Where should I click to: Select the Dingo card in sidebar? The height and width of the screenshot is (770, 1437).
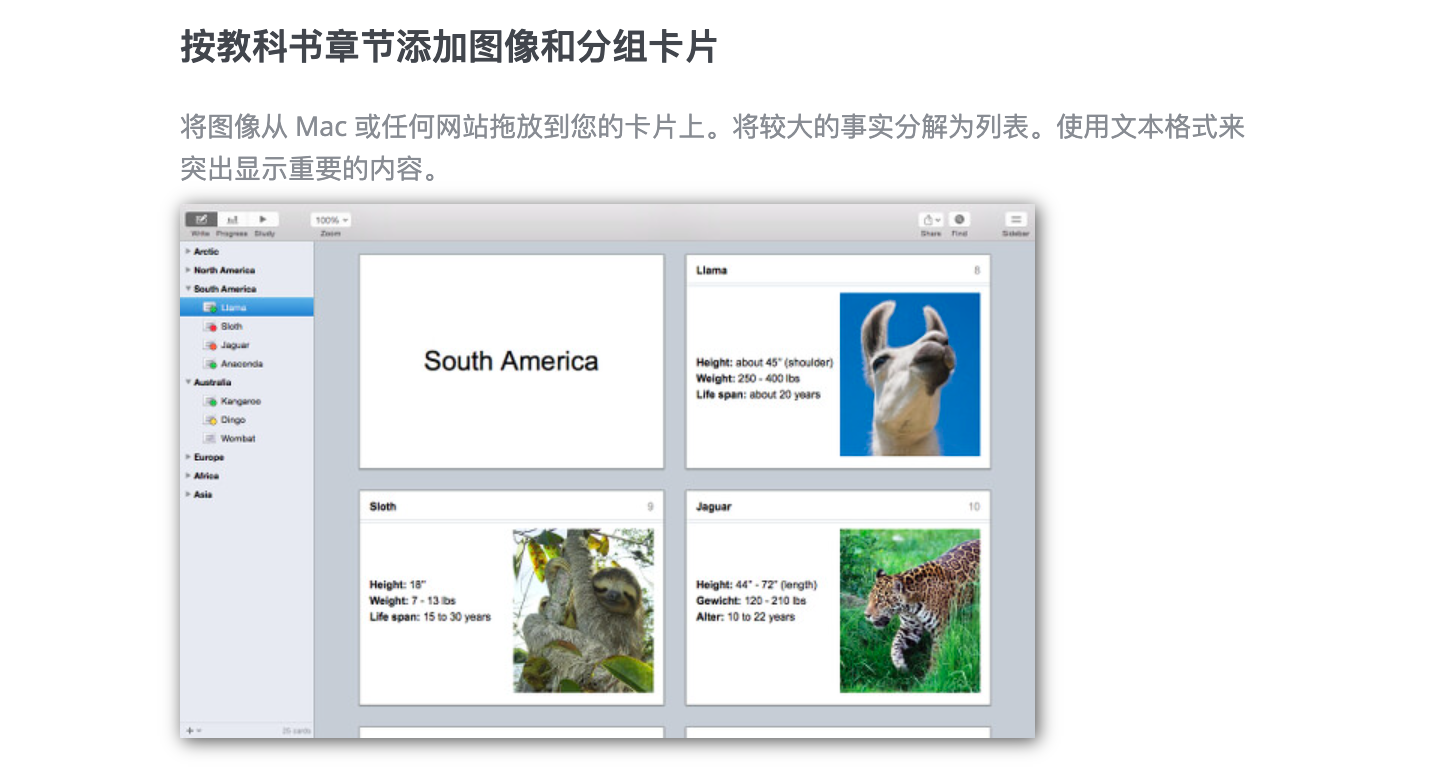[x=247, y=420]
